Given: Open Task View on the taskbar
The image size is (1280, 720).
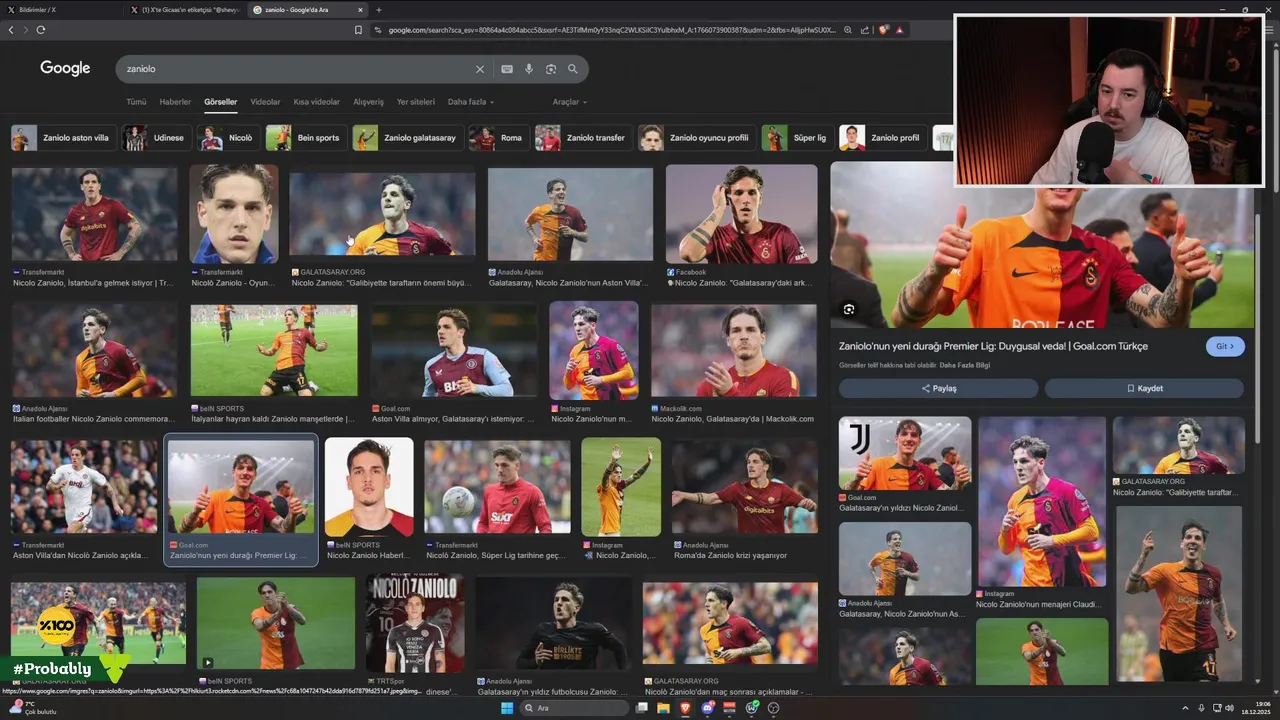Looking at the screenshot, I should point(642,708).
